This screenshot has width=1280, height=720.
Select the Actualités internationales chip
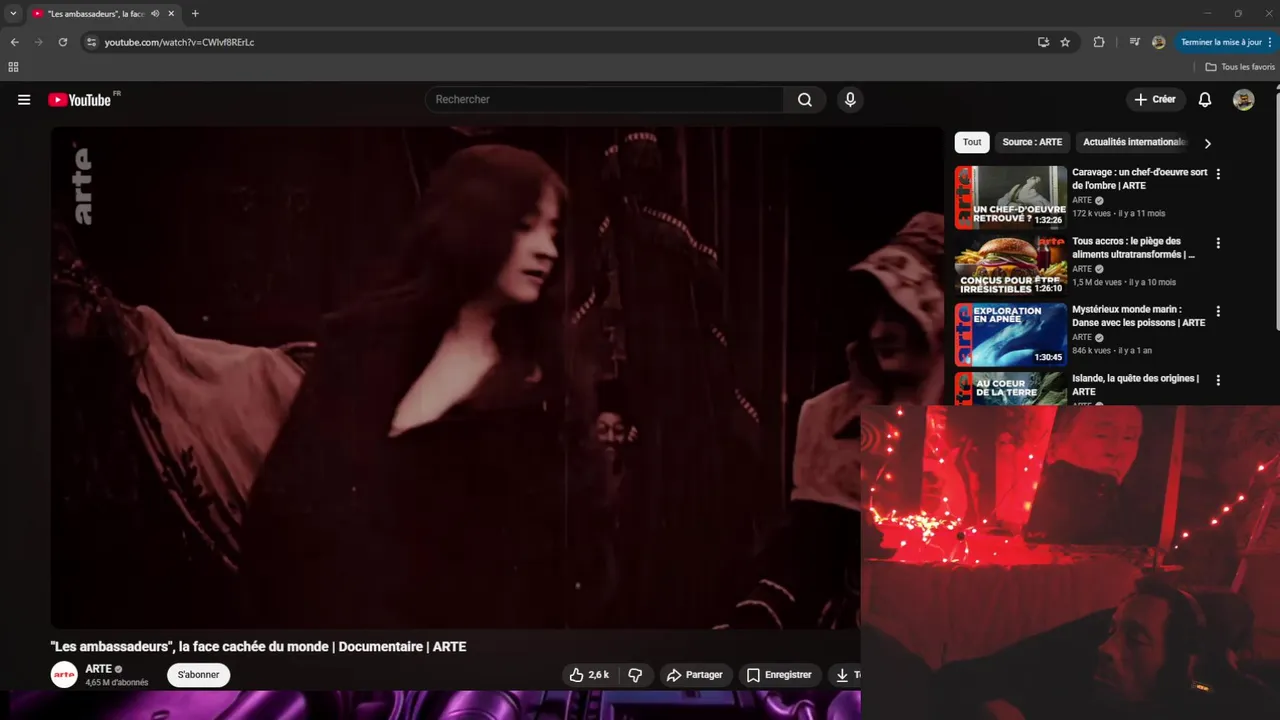click(1134, 142)
